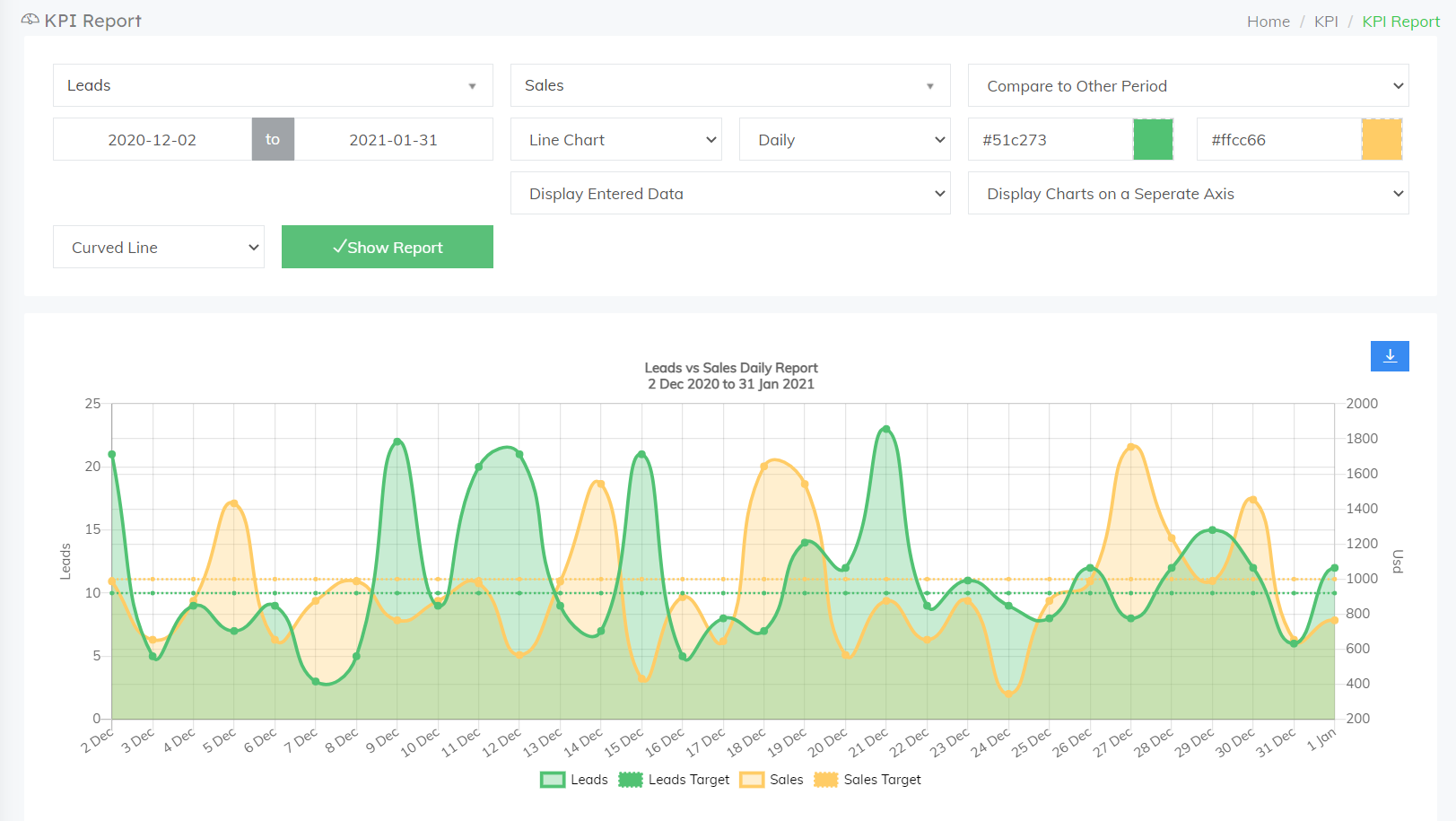Expand Compare to Other Period dropdown
The width and height of the screenshot is (1456, 821).
(1188, 86)
